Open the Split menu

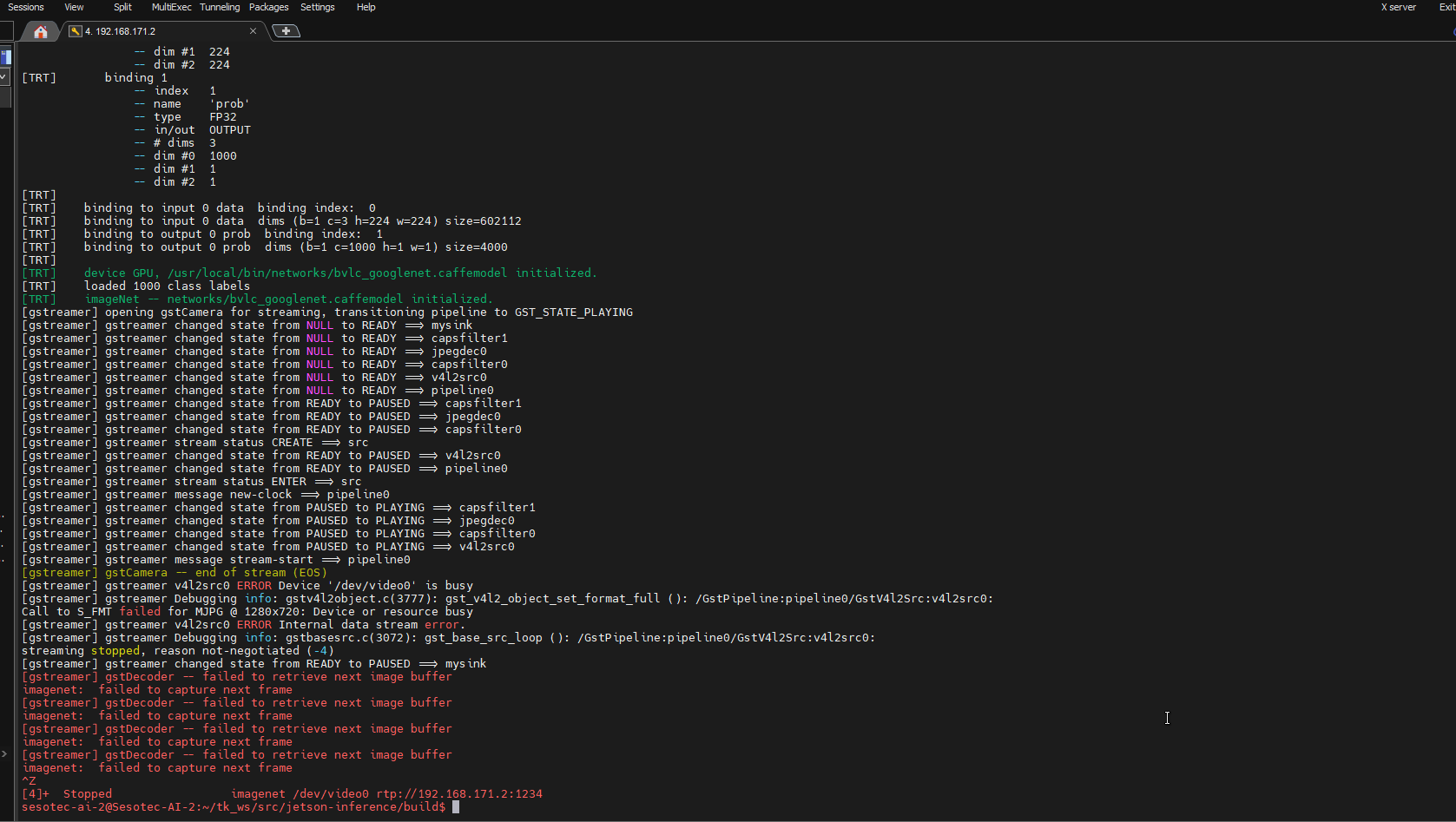pyautogui.click(x=122, y=7)
